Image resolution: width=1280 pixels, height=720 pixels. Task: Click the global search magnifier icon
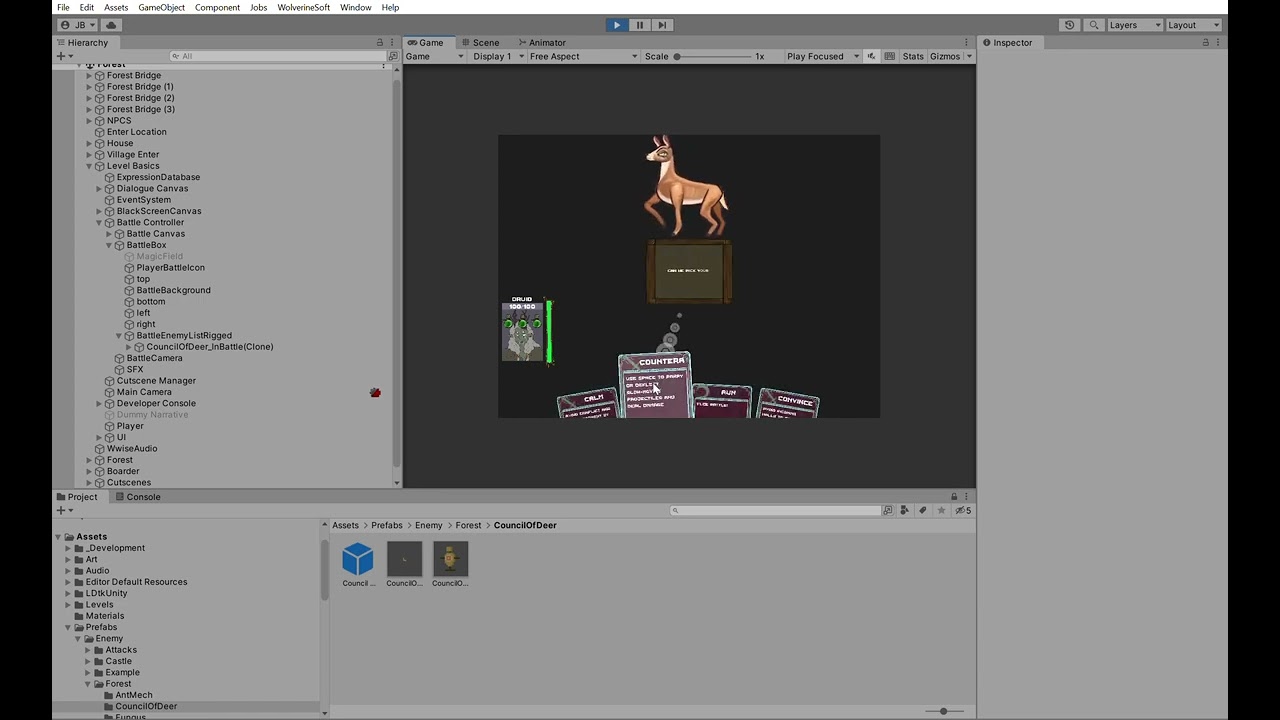point(1094,25)
